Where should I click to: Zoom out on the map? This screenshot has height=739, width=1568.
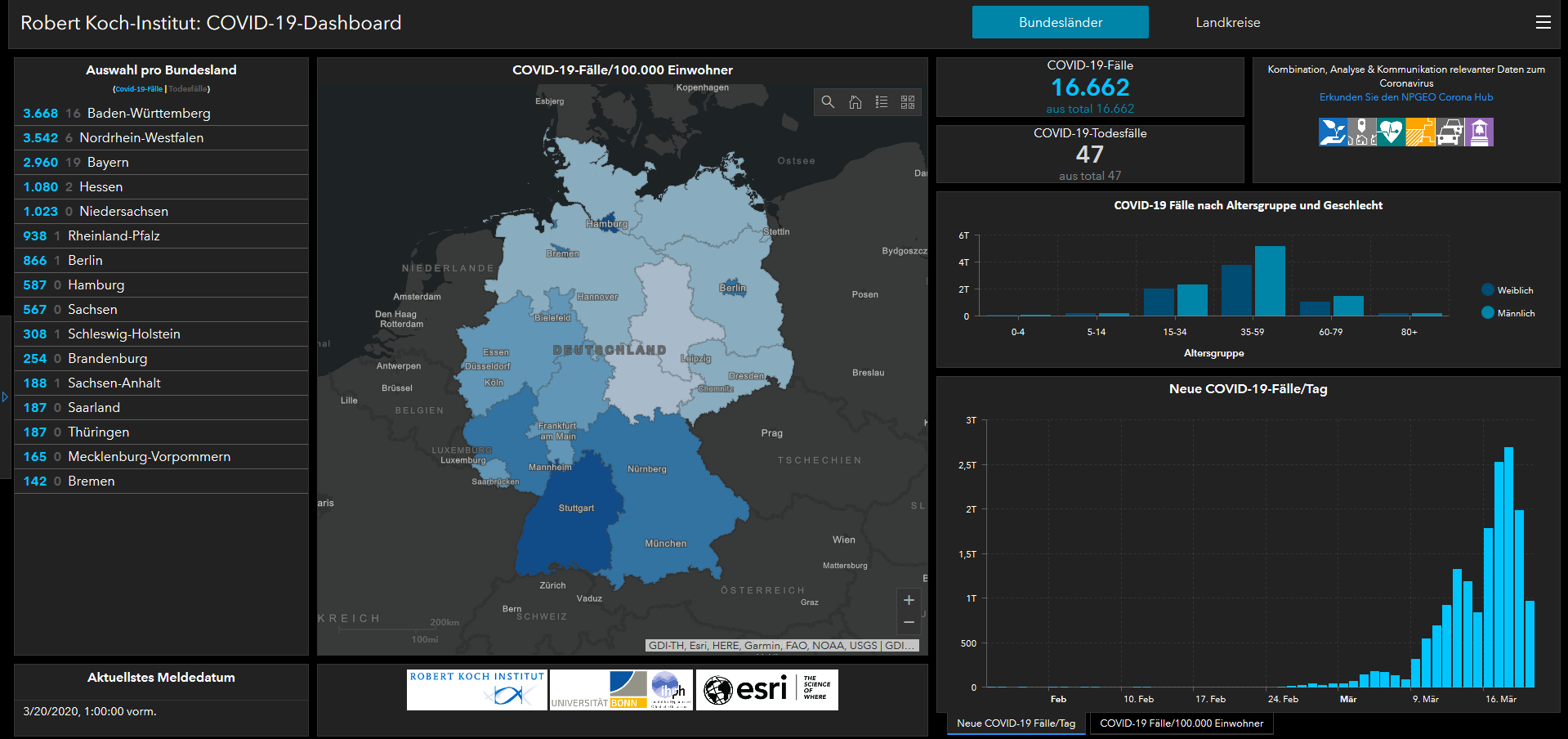909,623
